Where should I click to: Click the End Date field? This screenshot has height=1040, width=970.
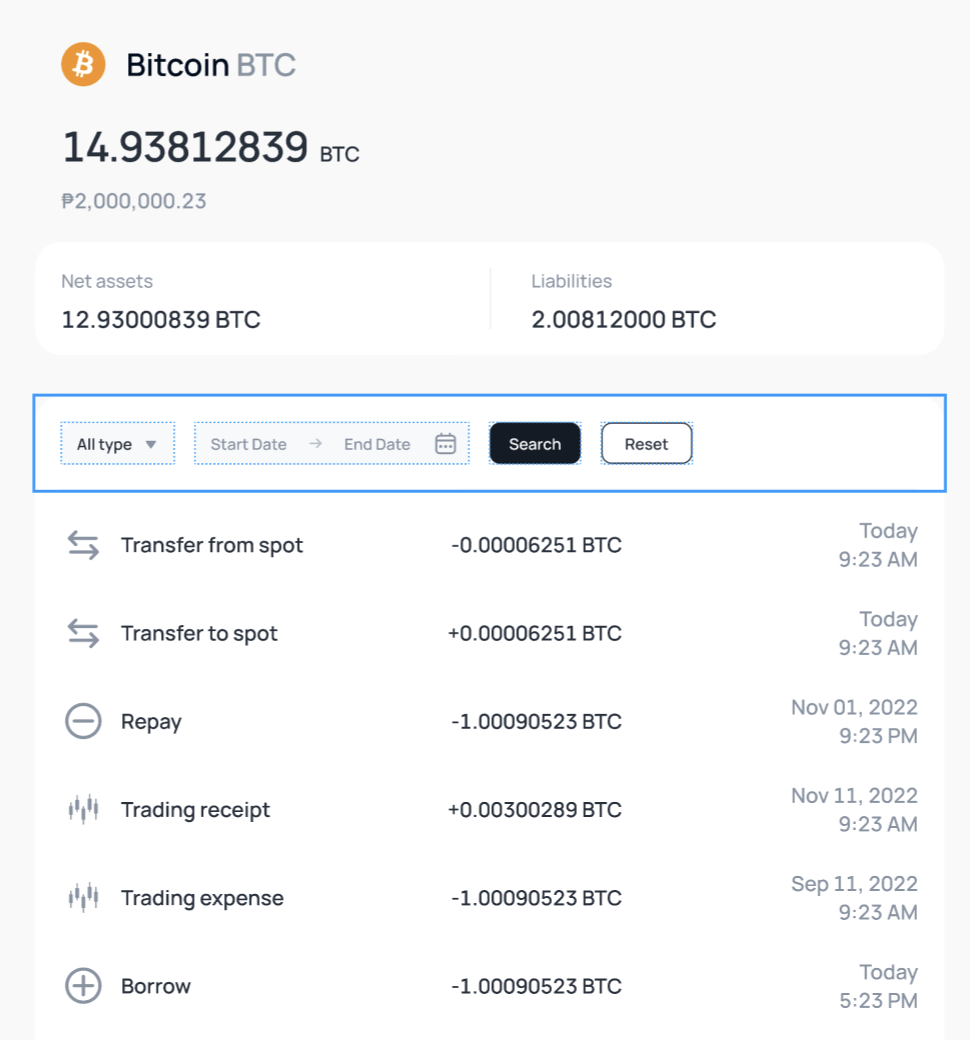pyautogui.click(x=377, y=444)
